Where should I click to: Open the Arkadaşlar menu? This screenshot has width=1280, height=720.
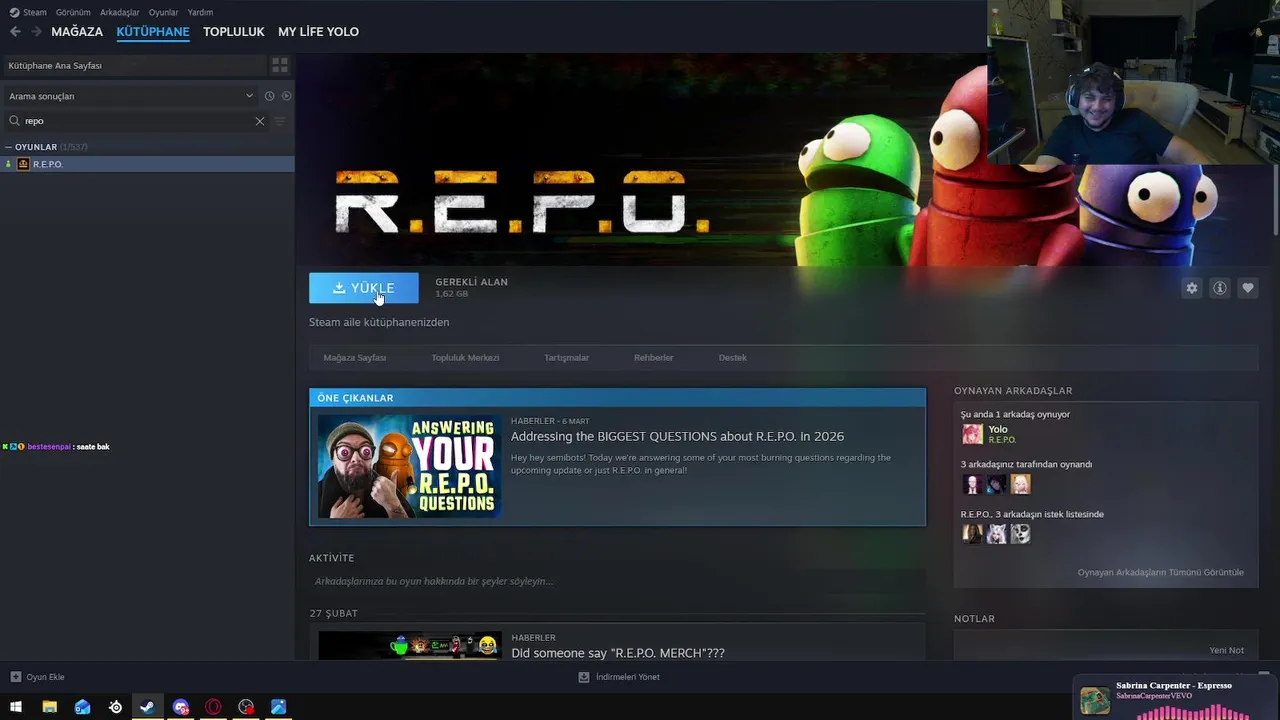click(x=120, y=12)
